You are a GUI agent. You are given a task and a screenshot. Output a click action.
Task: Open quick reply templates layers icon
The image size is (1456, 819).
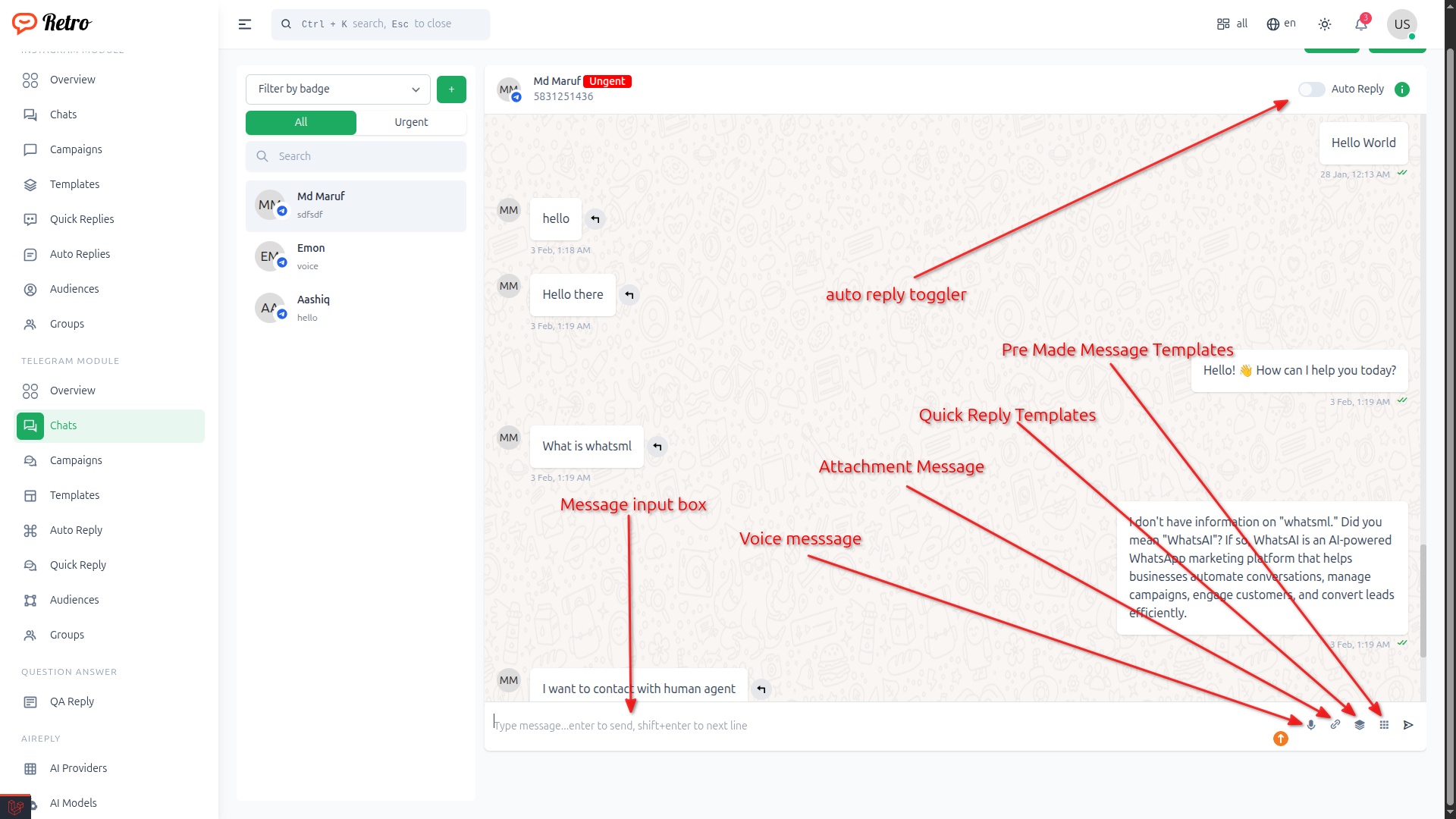(1360, 725)
